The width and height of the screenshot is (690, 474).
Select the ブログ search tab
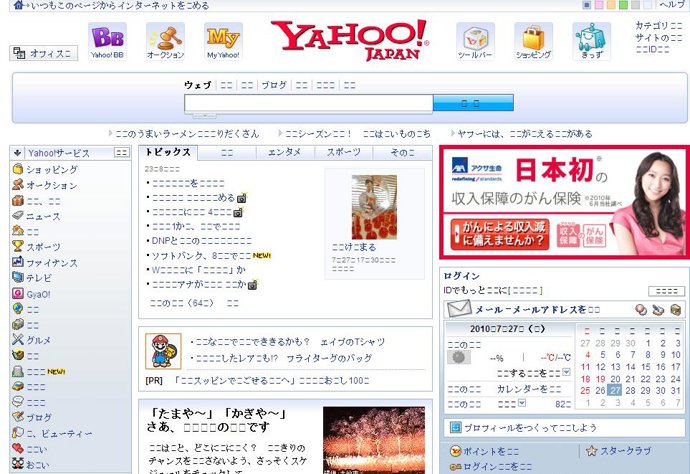[274, 85]
